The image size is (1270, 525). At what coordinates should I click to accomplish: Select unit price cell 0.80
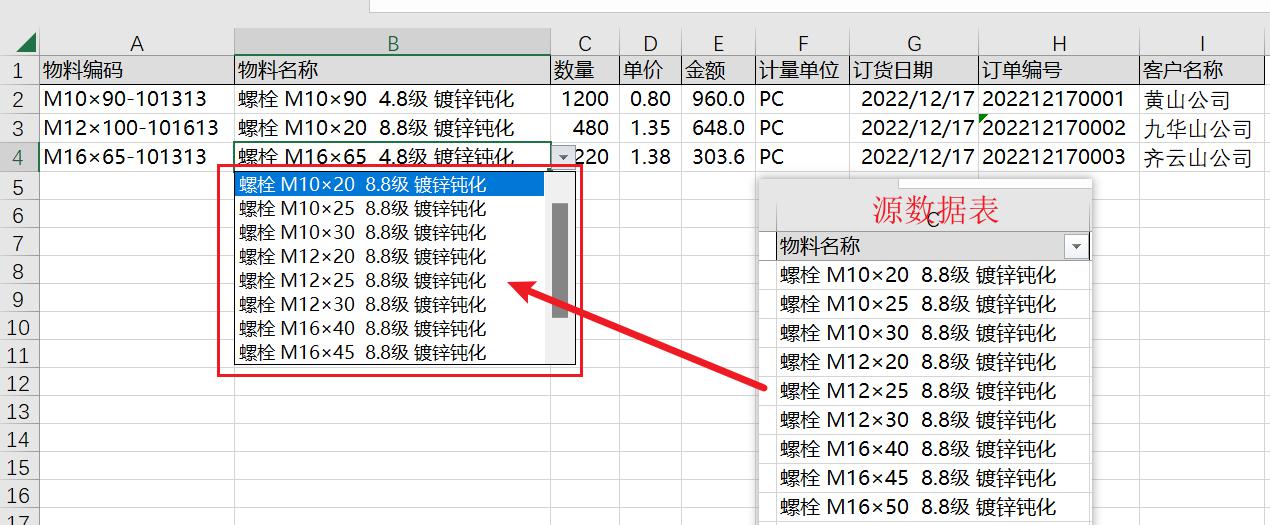[x=651, y=99]
